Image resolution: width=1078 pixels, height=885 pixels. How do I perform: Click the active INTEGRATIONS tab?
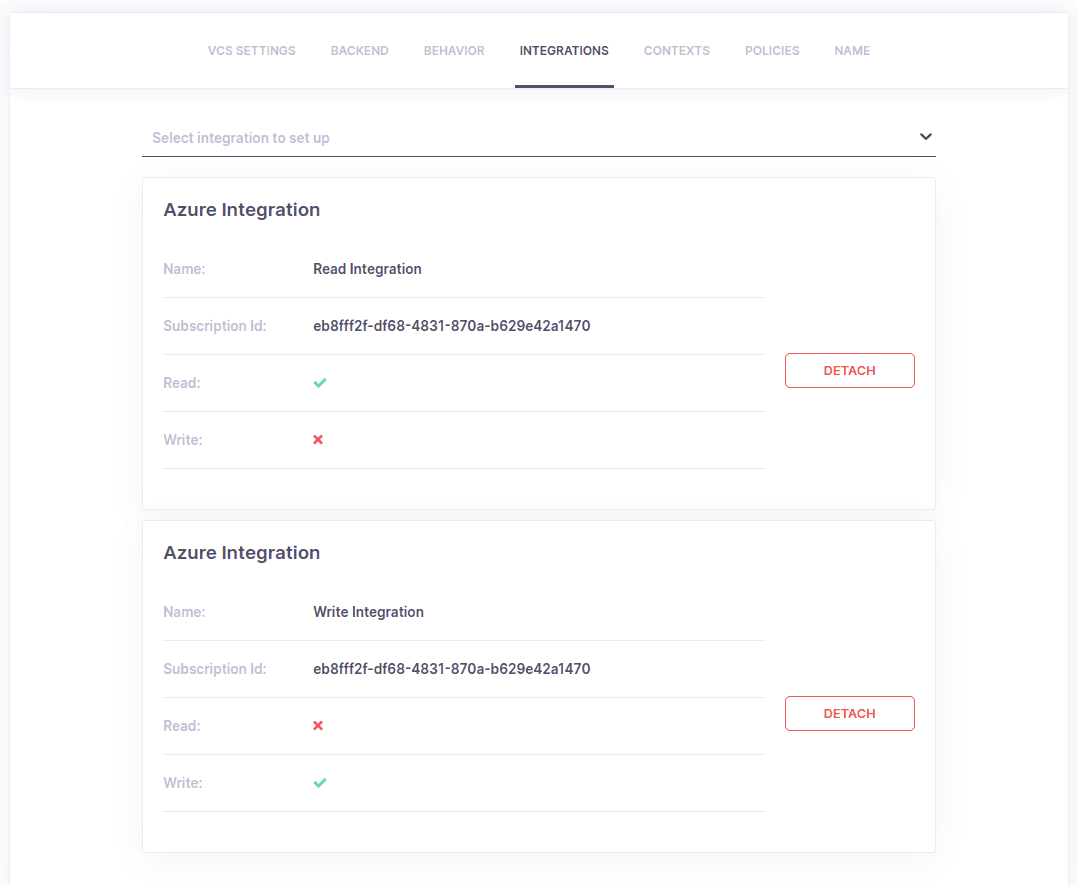click(x=564, y=50)
